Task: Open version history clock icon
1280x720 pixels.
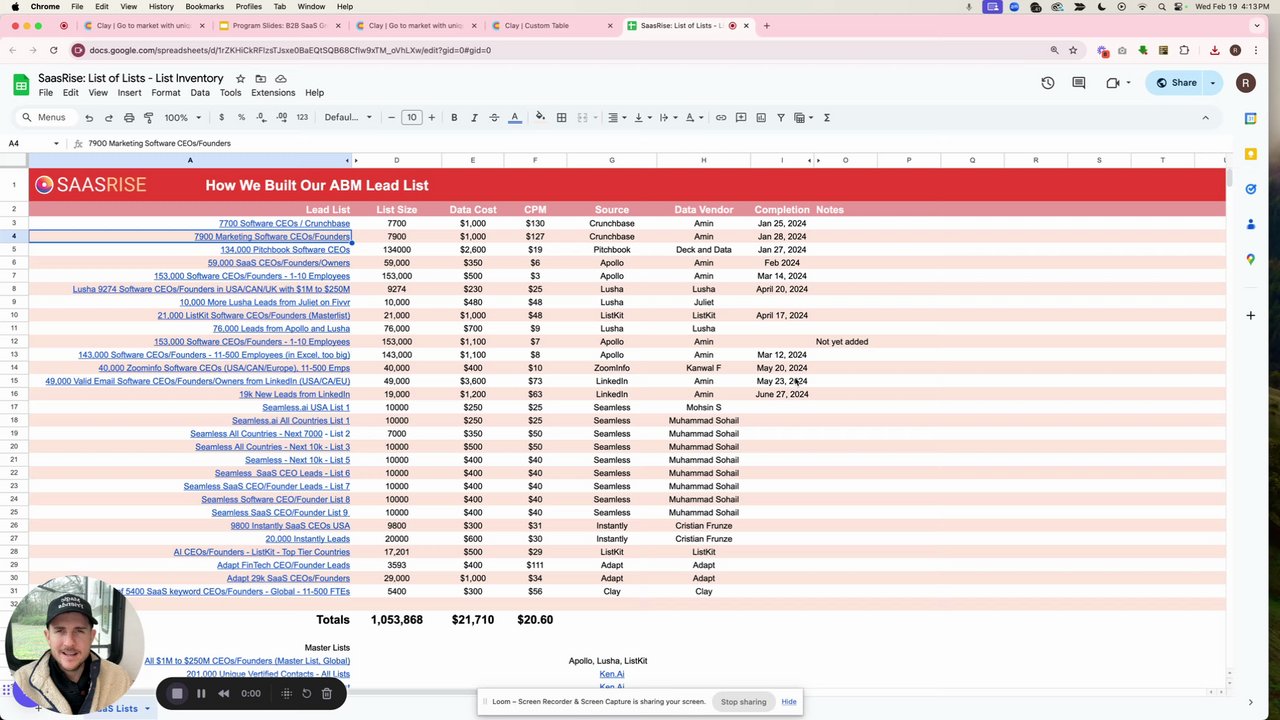Action: 1048,83
